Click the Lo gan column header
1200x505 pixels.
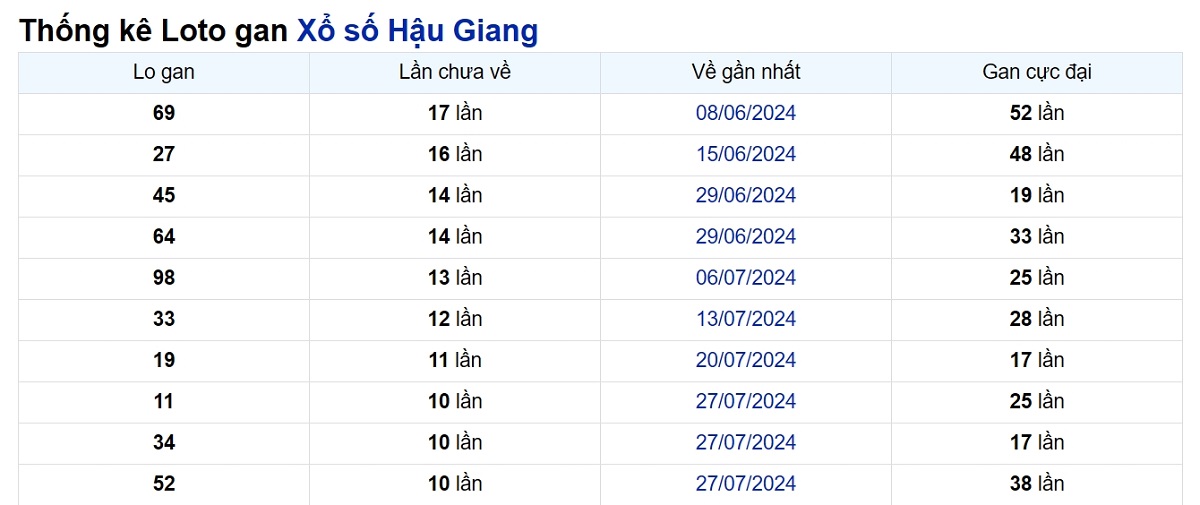coord(164,72)
